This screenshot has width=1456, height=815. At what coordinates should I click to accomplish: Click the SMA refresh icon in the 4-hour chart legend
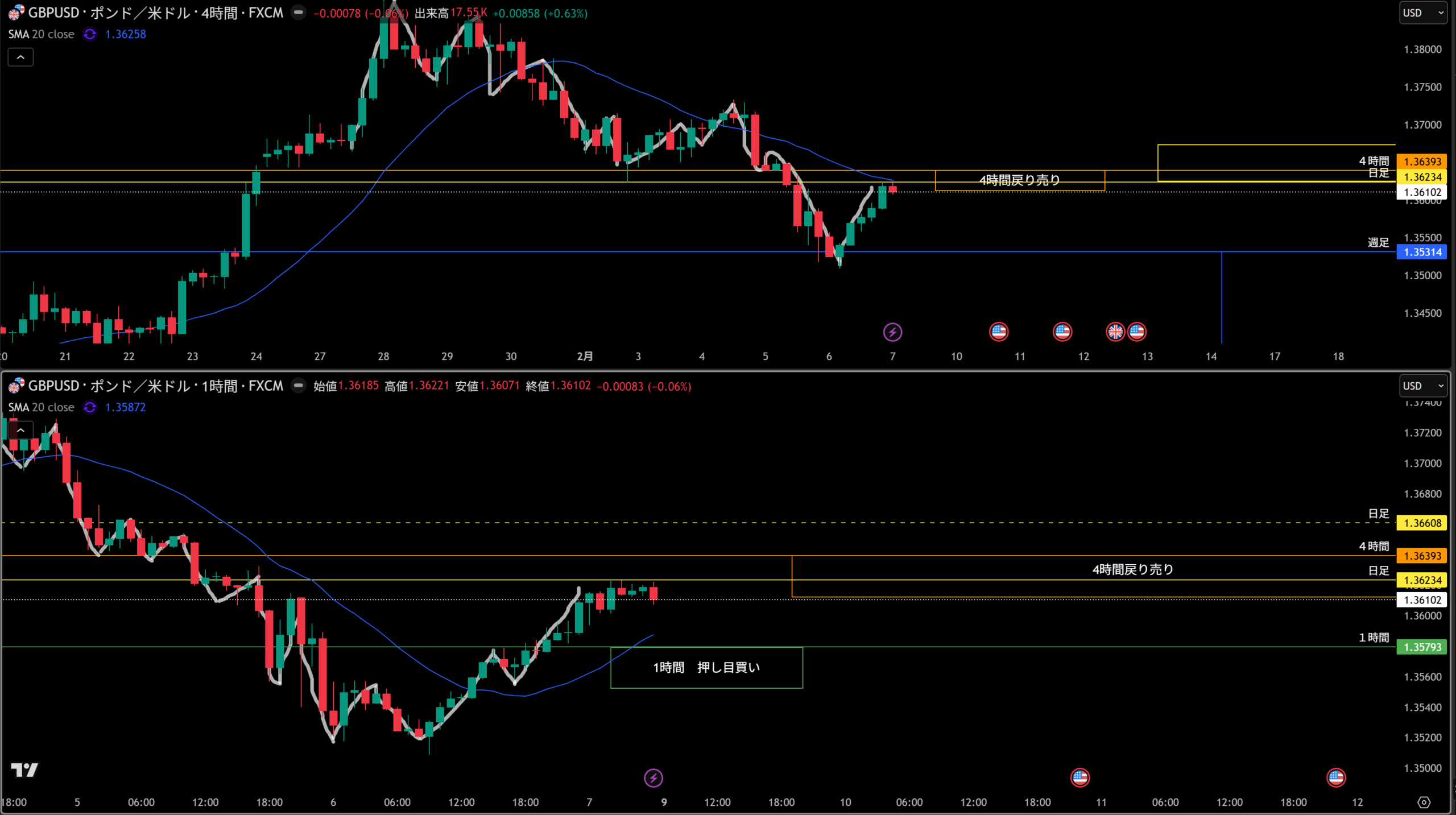coord(90,34)
